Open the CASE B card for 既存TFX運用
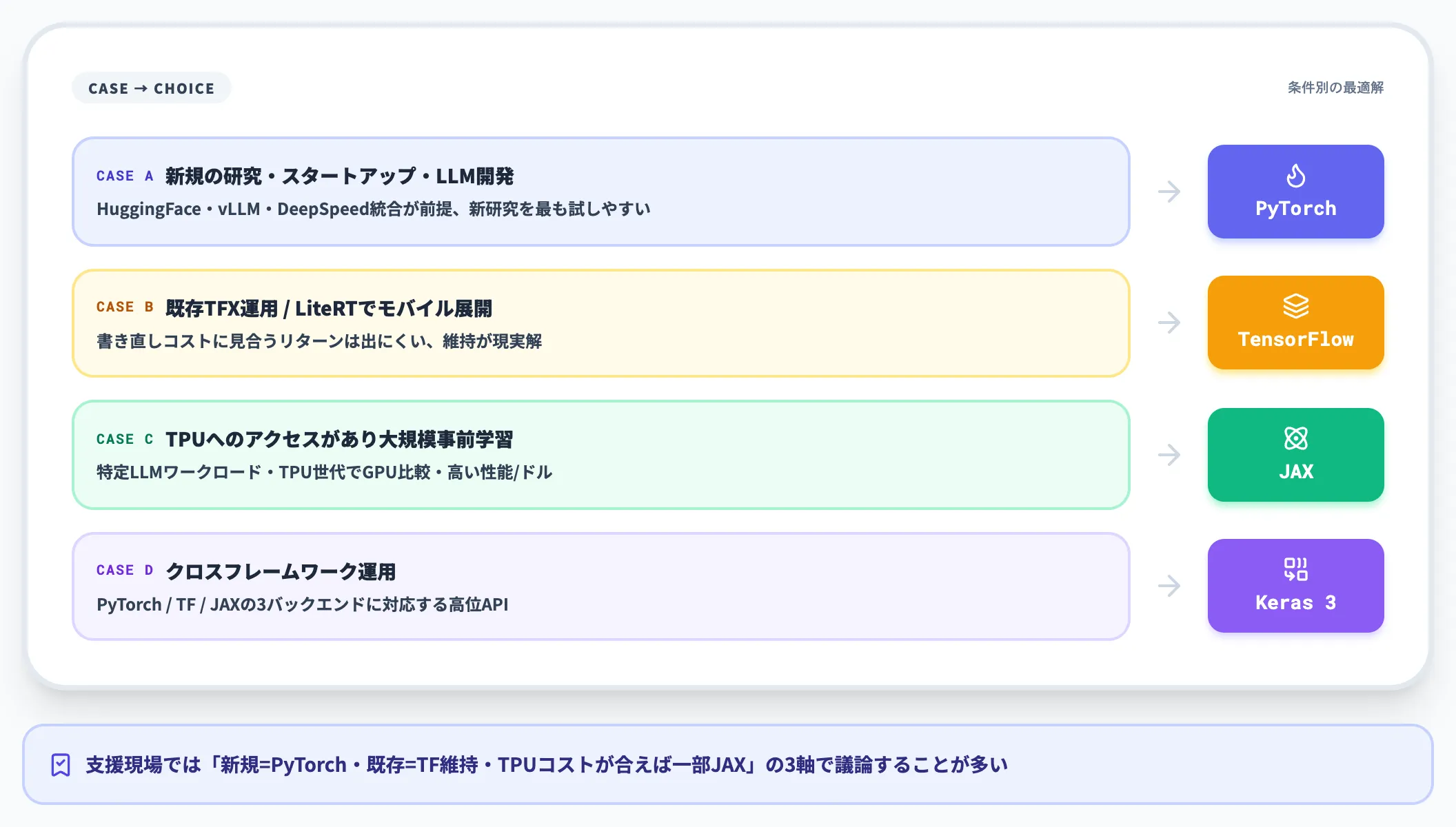 [600, 323]
